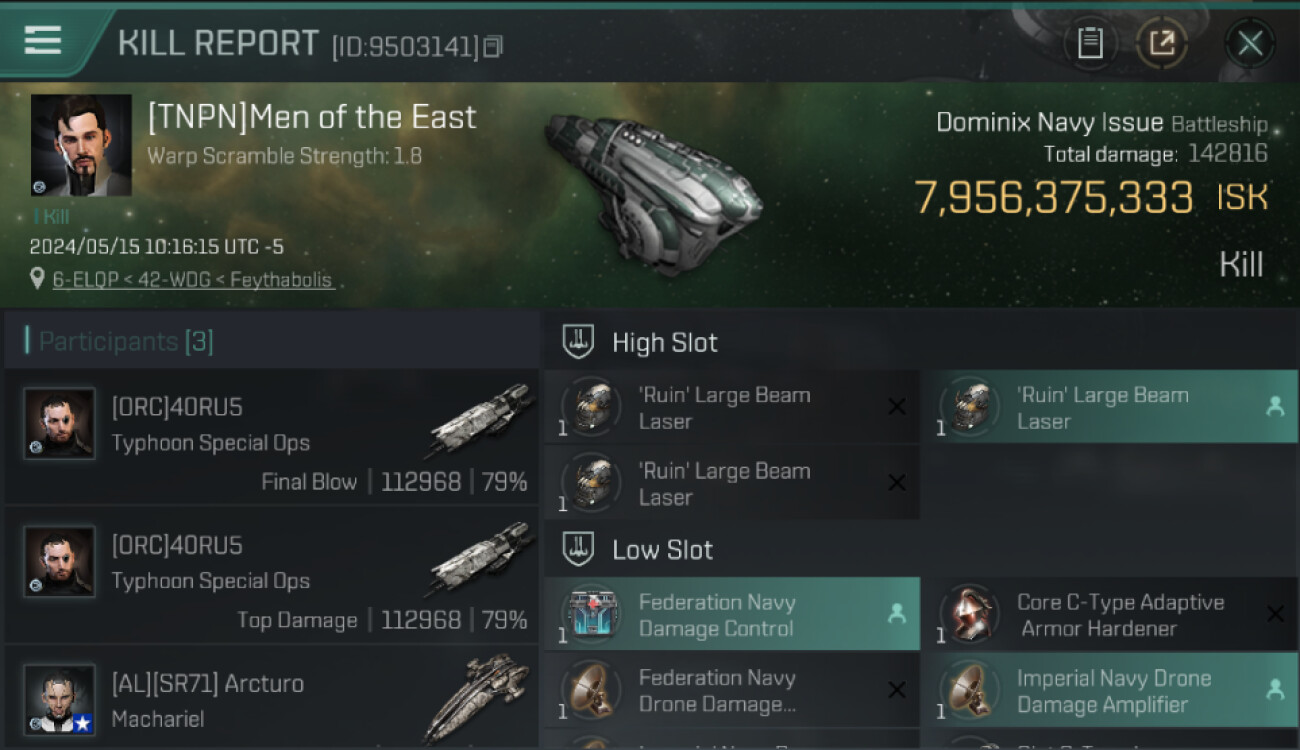Click the highlighted 'Ruin' Large Beam Laser
The width and height of the screenshot is (1300, 750).
pos(1109,407)
